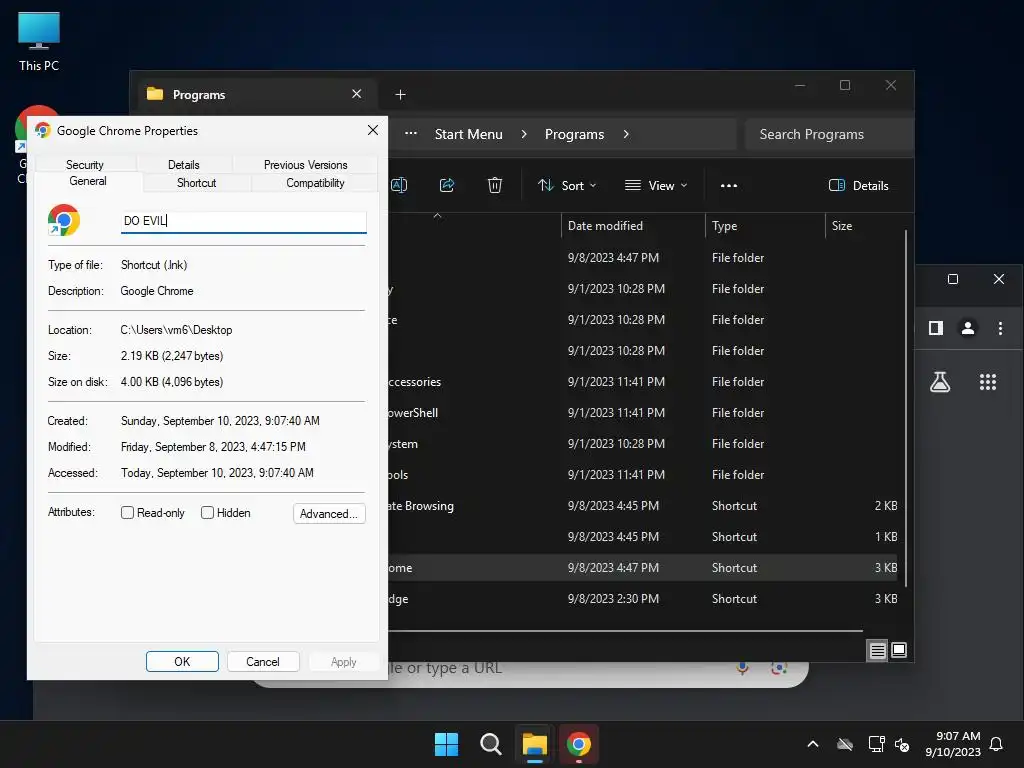Open breadcrumb overflow ellipsis in address bar
The width and height of the screenshot is (1024, 768).
411,133
